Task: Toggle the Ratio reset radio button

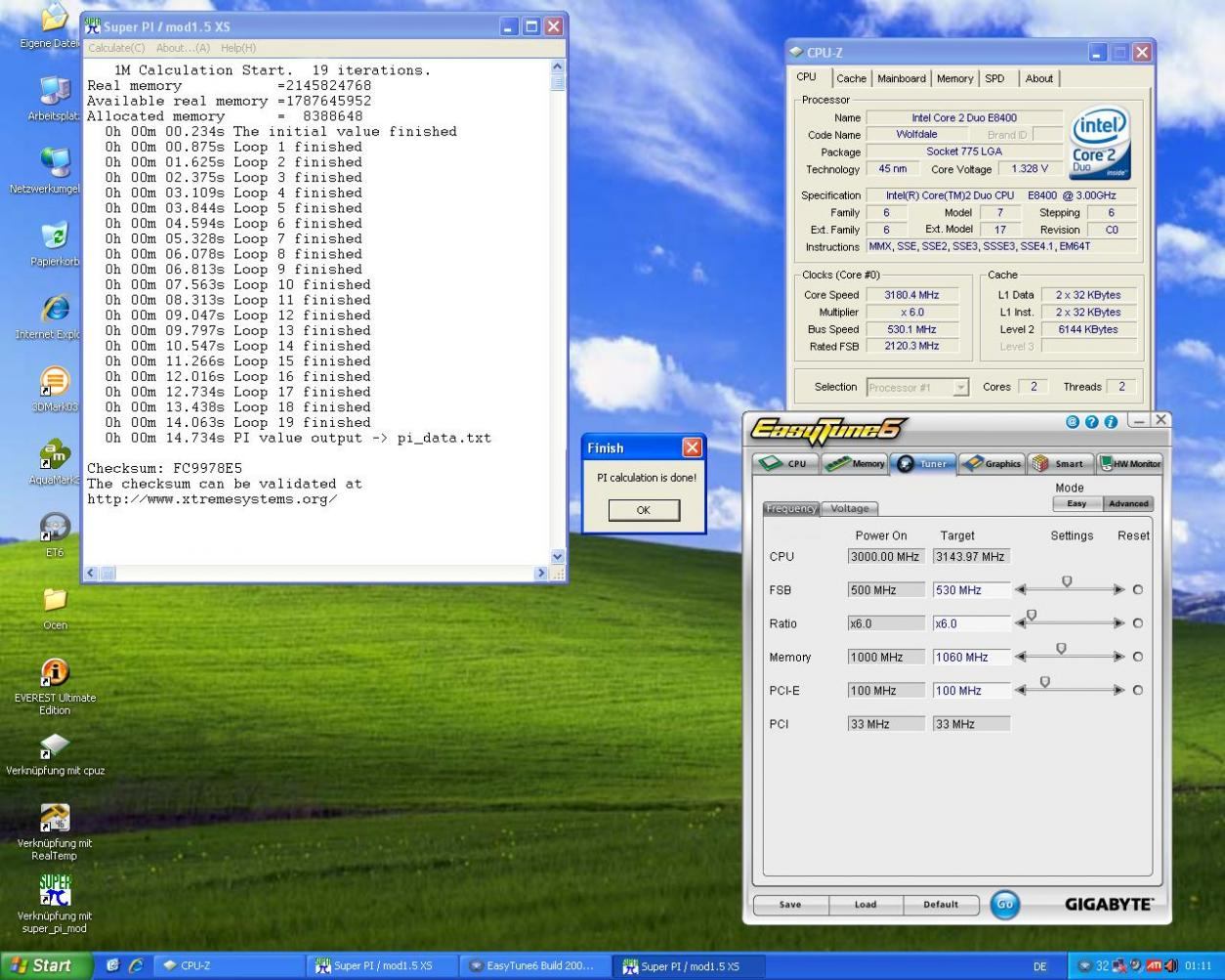Action: pyautogui.click(x=1138, y=622)
